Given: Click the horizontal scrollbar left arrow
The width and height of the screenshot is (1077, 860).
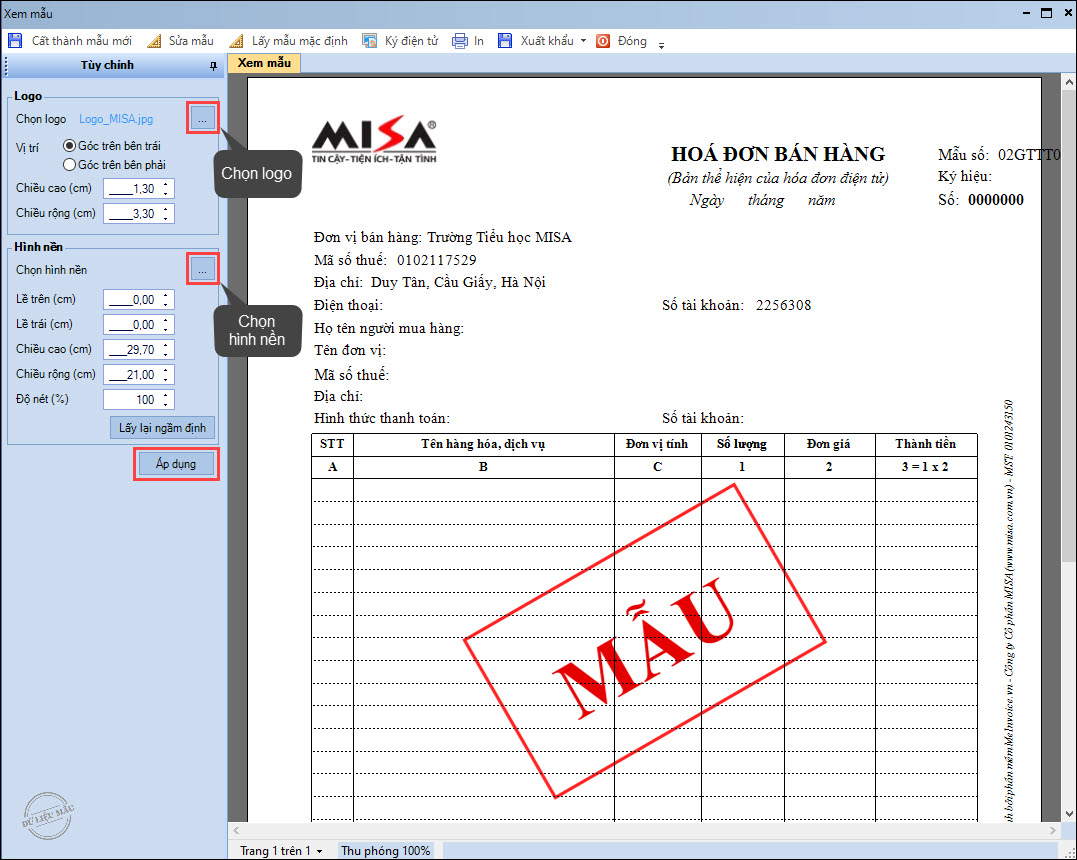Looking at the screenshot, I should (x=236, y=830).
